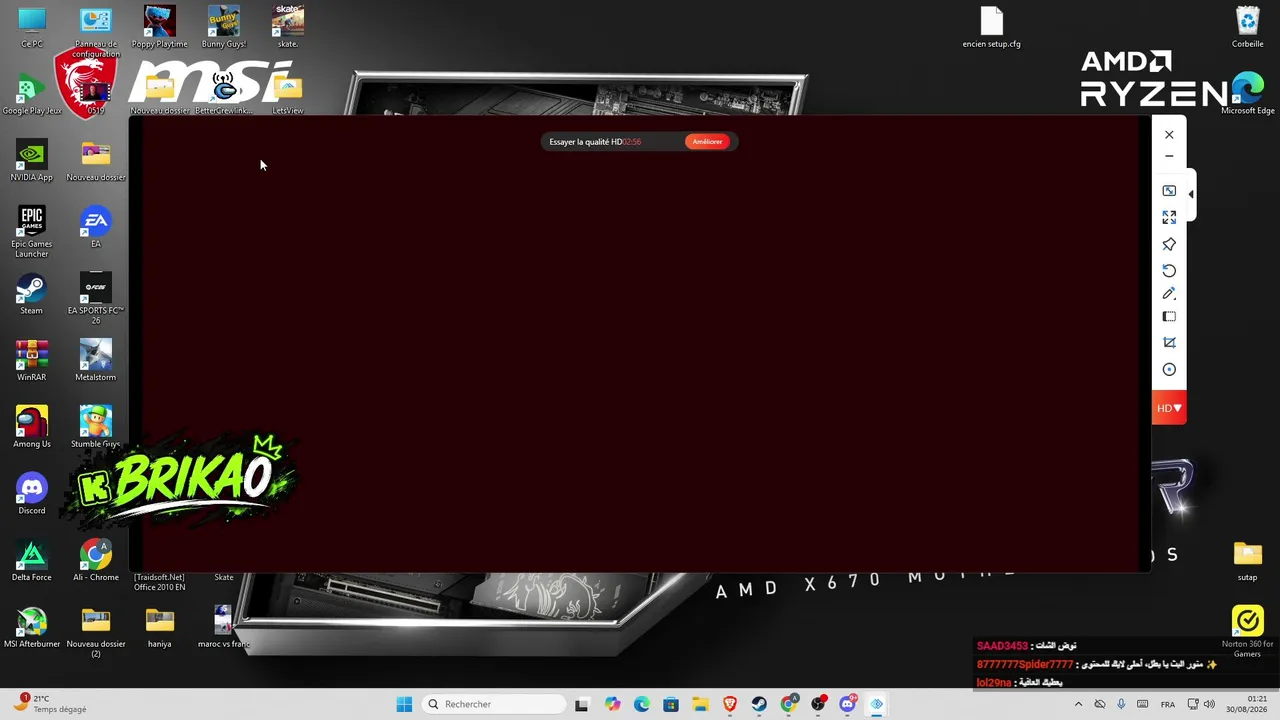Open Steam from the taskbar
The image size is (1280, 720).
coord(759,704)
